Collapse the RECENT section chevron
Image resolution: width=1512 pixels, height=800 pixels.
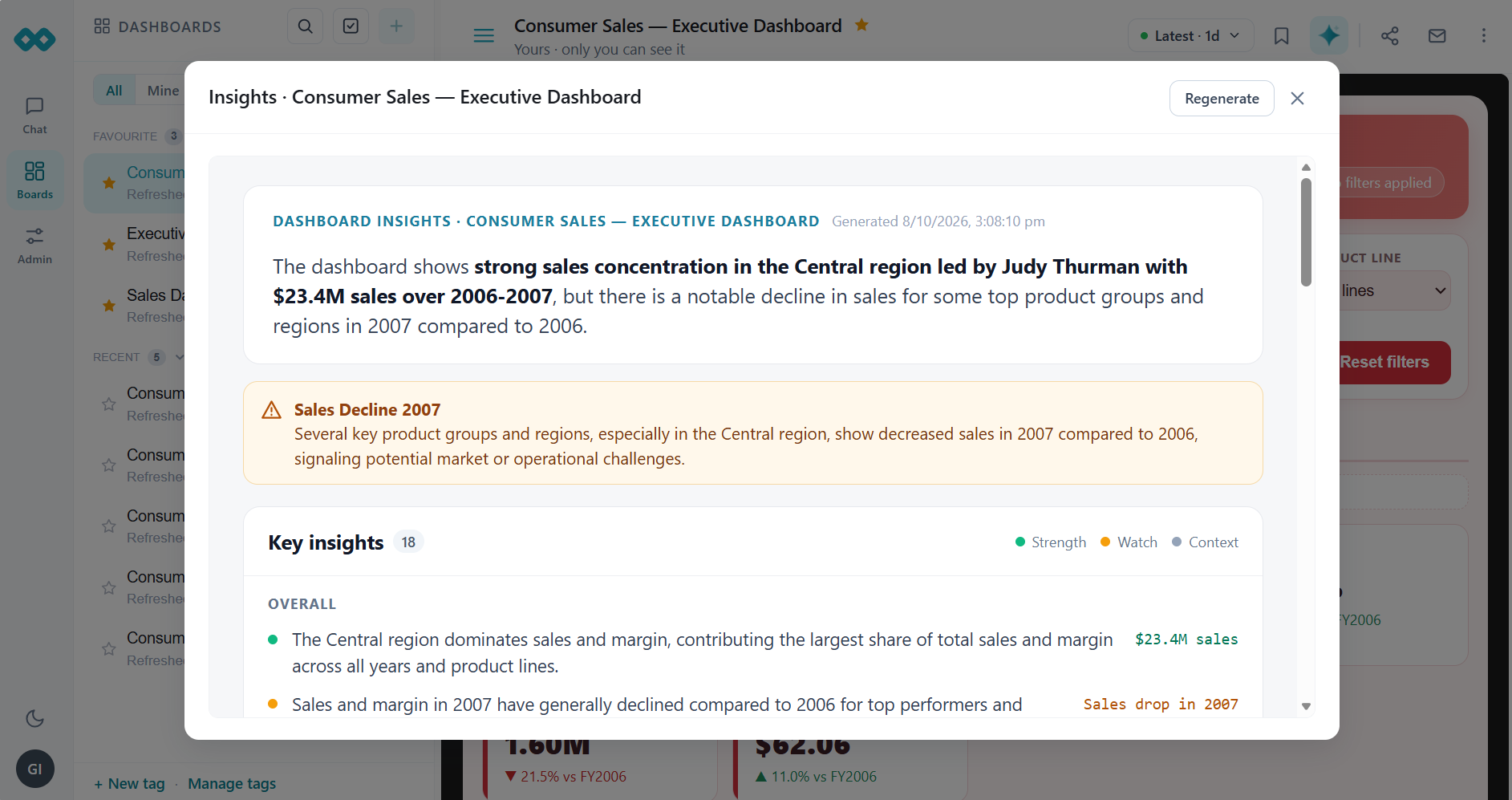click(x=180, y=357)
